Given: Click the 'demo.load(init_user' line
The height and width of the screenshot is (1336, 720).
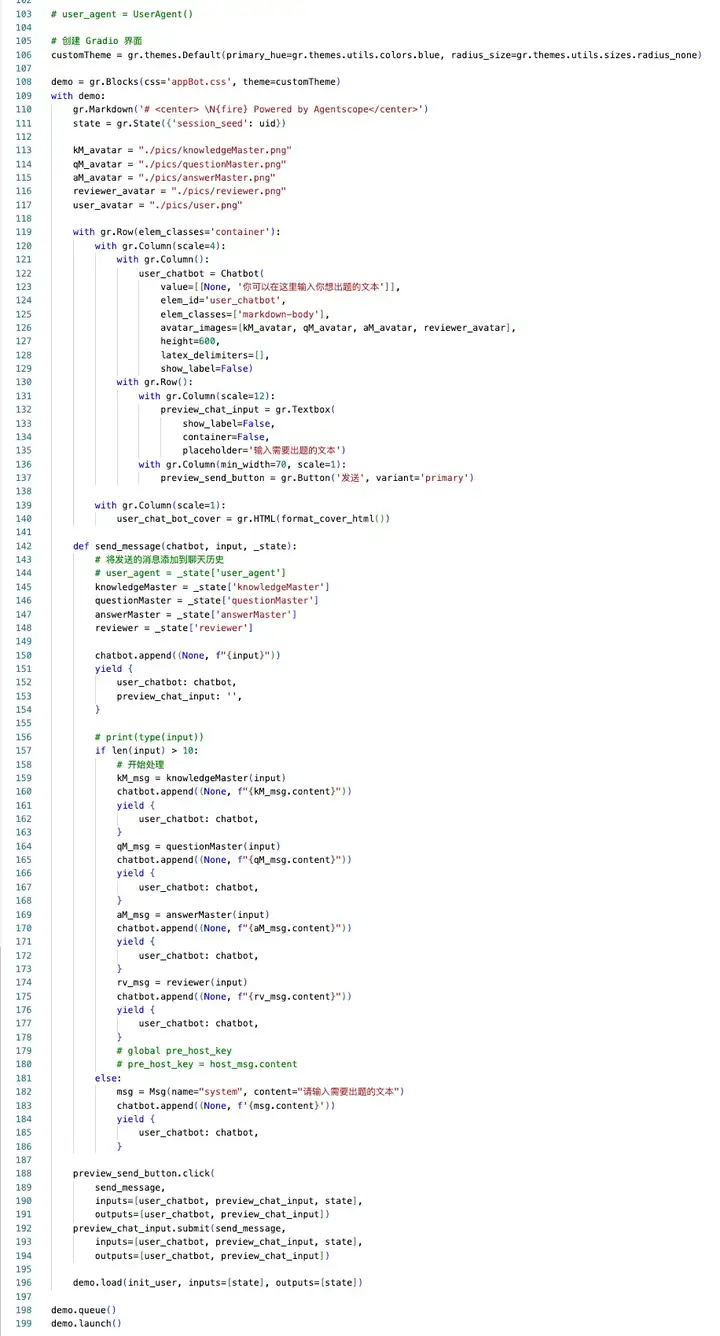Looking at the screenshot, I should 217,1281.
